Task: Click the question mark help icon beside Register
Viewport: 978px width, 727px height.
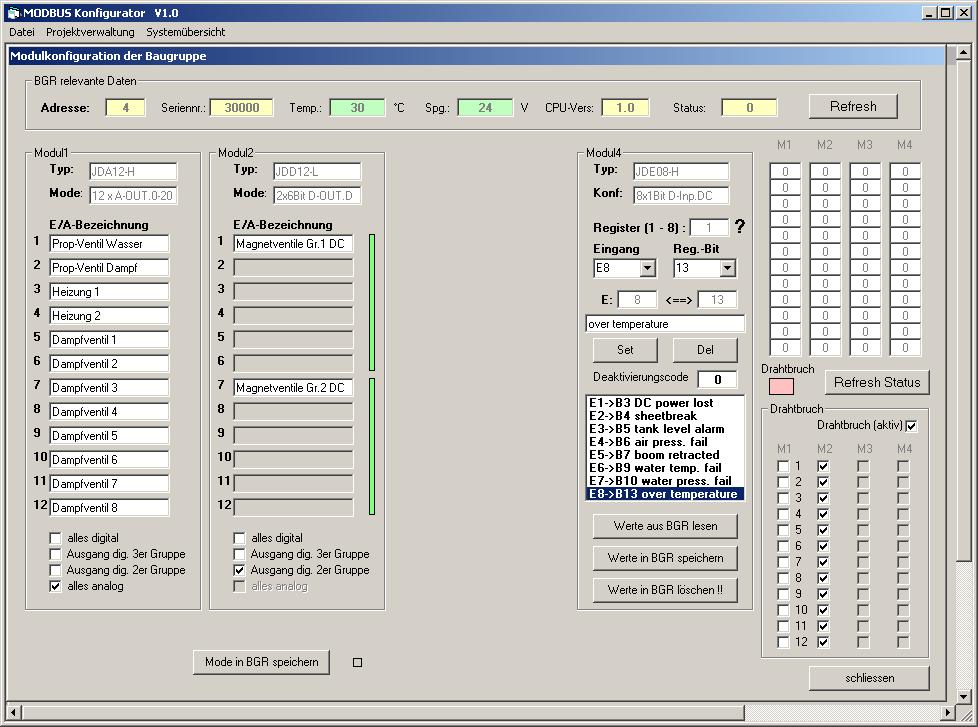Action: [740, 227]
